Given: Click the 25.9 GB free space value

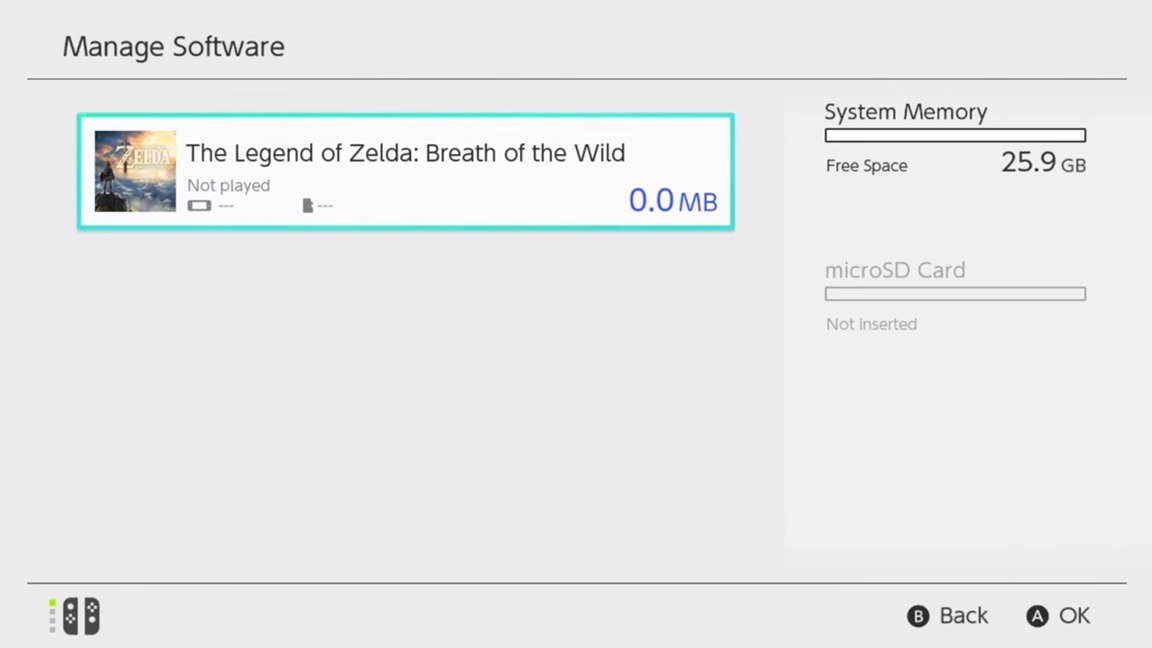Looking at the screenshot, I should 1042,163.
